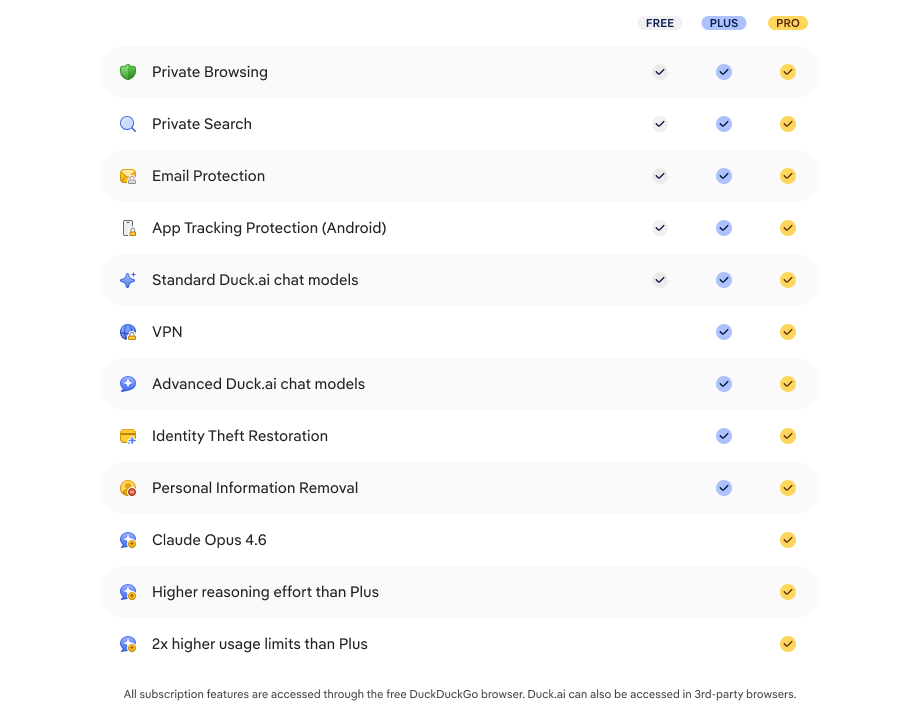Select the VPN globe icon
The image size is (920, 718).
[x=127, y=331]
